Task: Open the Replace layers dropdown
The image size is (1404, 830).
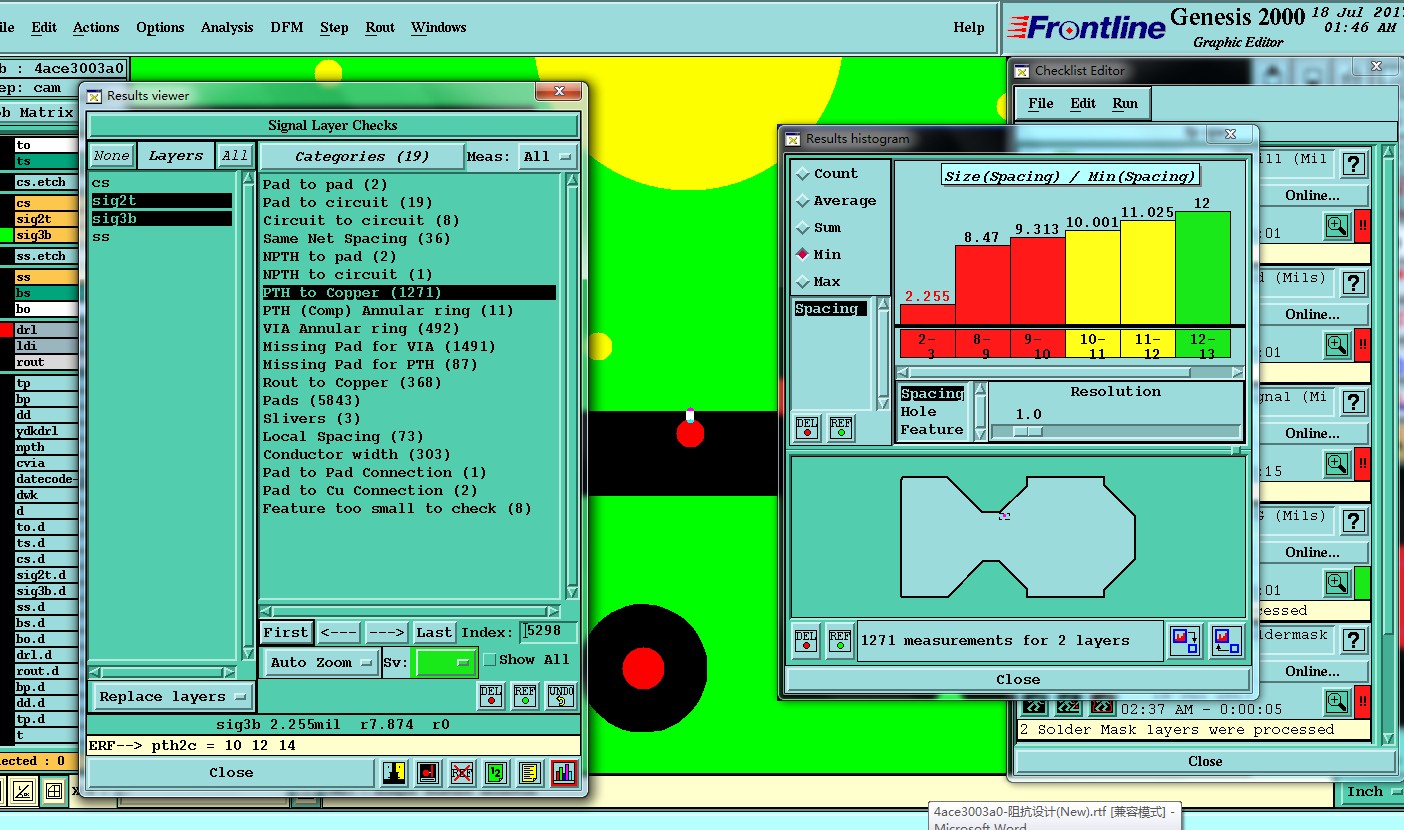Action: pyautogui.click(x=174, y=697)
